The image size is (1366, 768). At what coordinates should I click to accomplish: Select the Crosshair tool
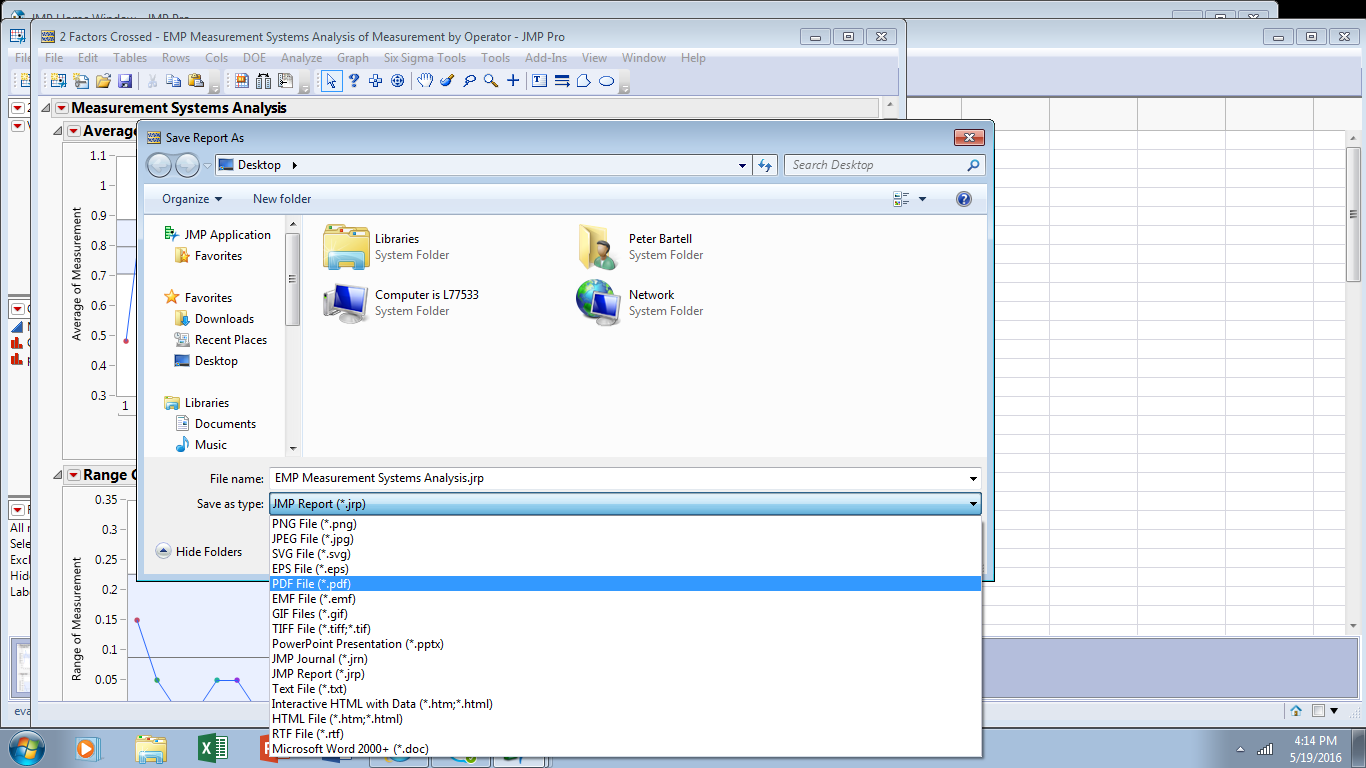click(x=512, y=81)
